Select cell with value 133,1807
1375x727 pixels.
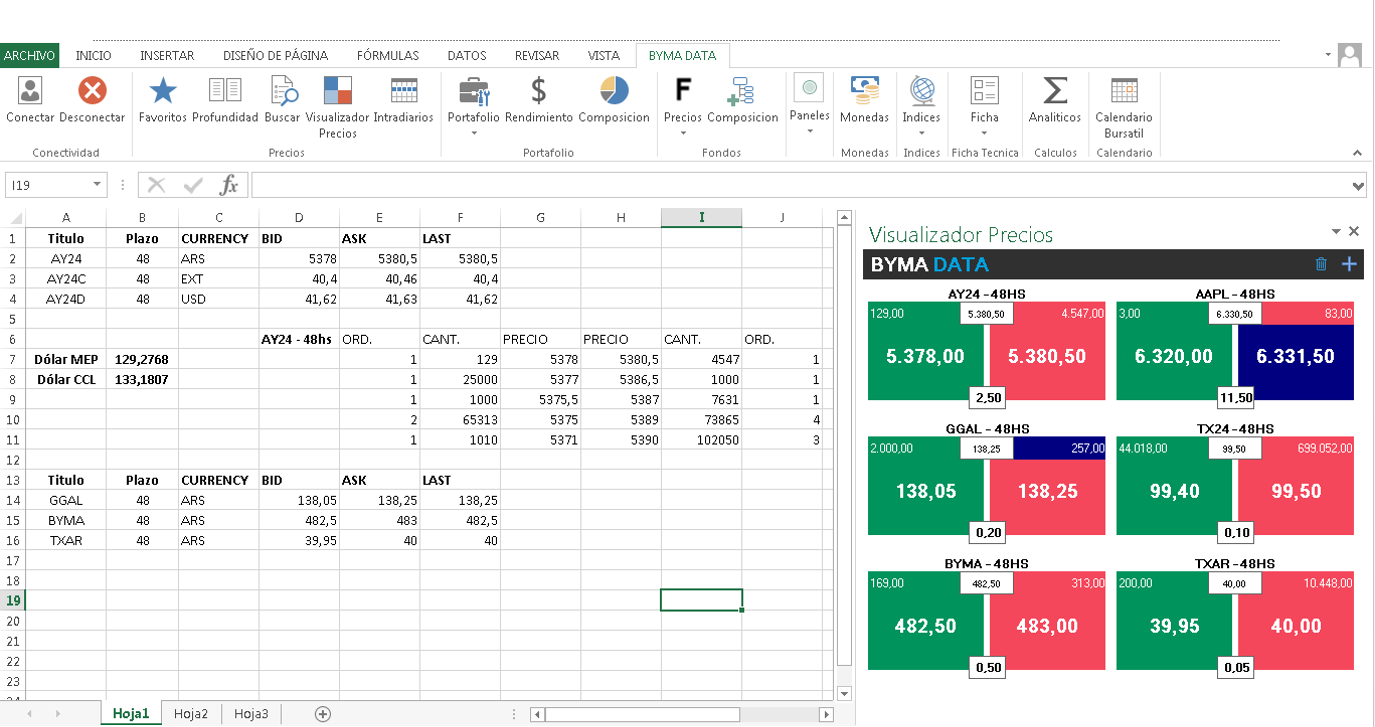143,379
